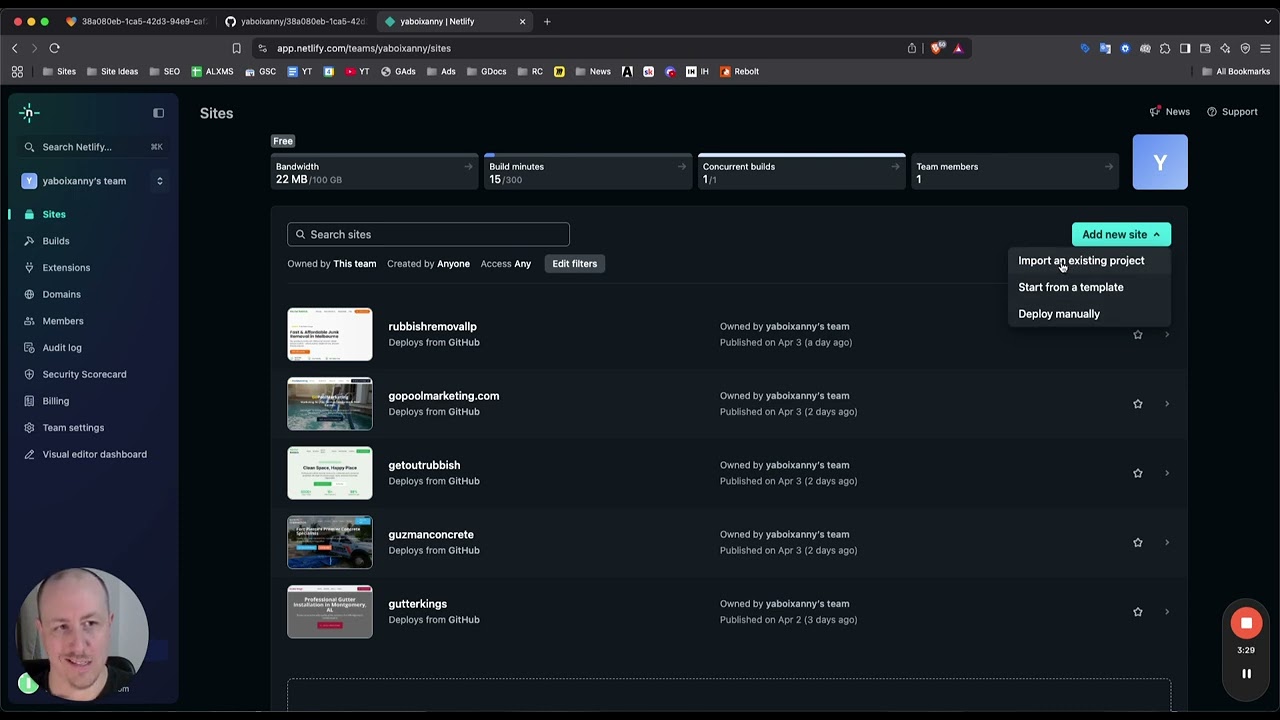Viewport: 1280px width, 720px height.
Task: Click the Search Netlify sidebar field
Action: pos(93,147)
